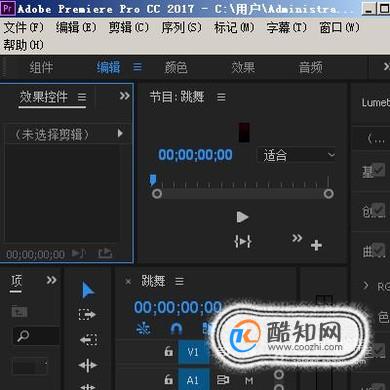This screenshot has width=390, height=390.
Task: Toggle the Lumetri 创 section checkbox
Action: [379, 210]
